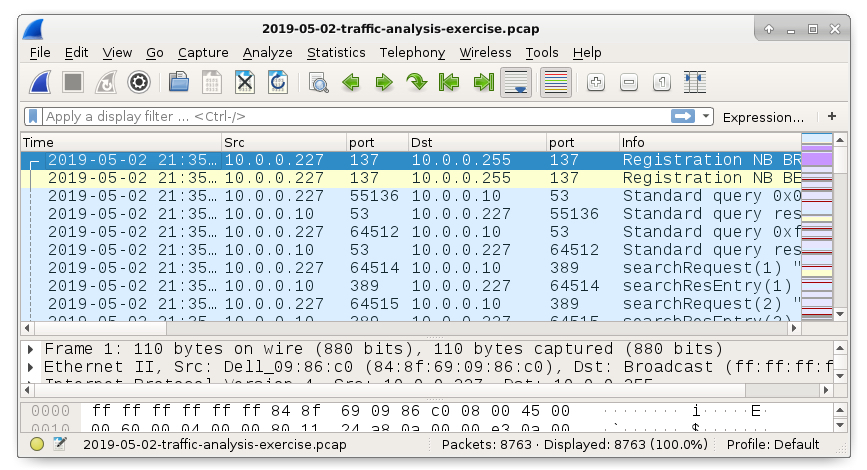Open Statistics menu

point(336,53)
